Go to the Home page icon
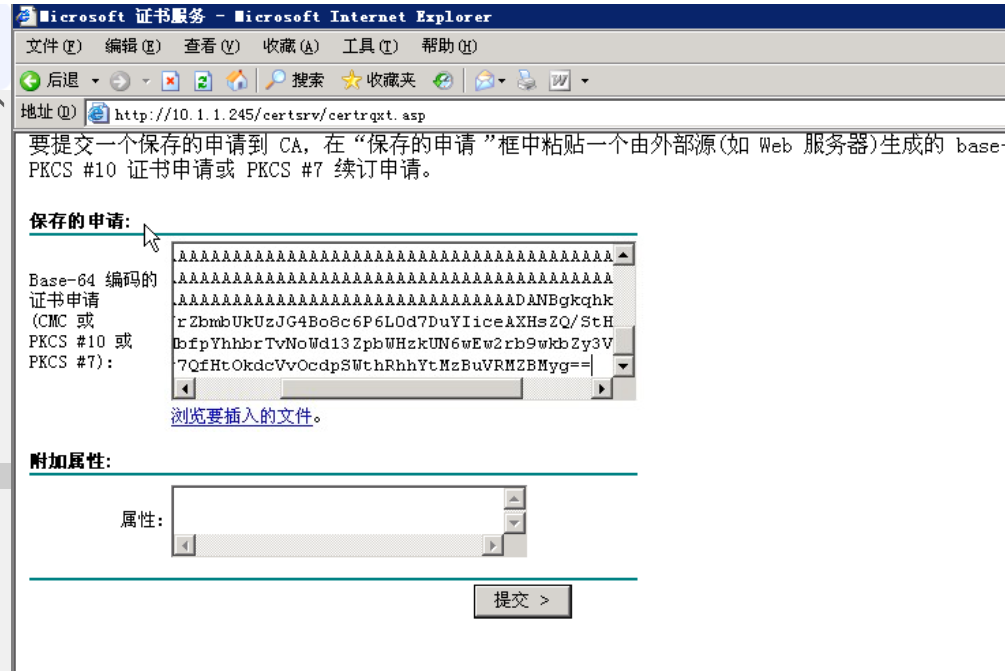This screenshot has width=1005, height=671. coord(237,80)
